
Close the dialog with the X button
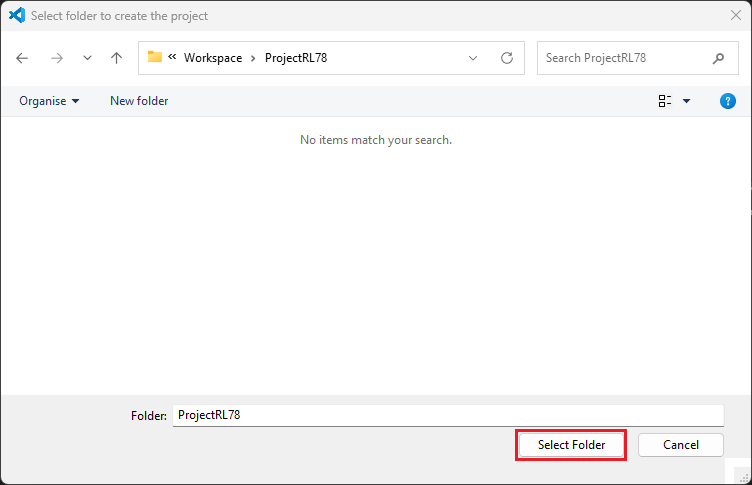[736, 15]
